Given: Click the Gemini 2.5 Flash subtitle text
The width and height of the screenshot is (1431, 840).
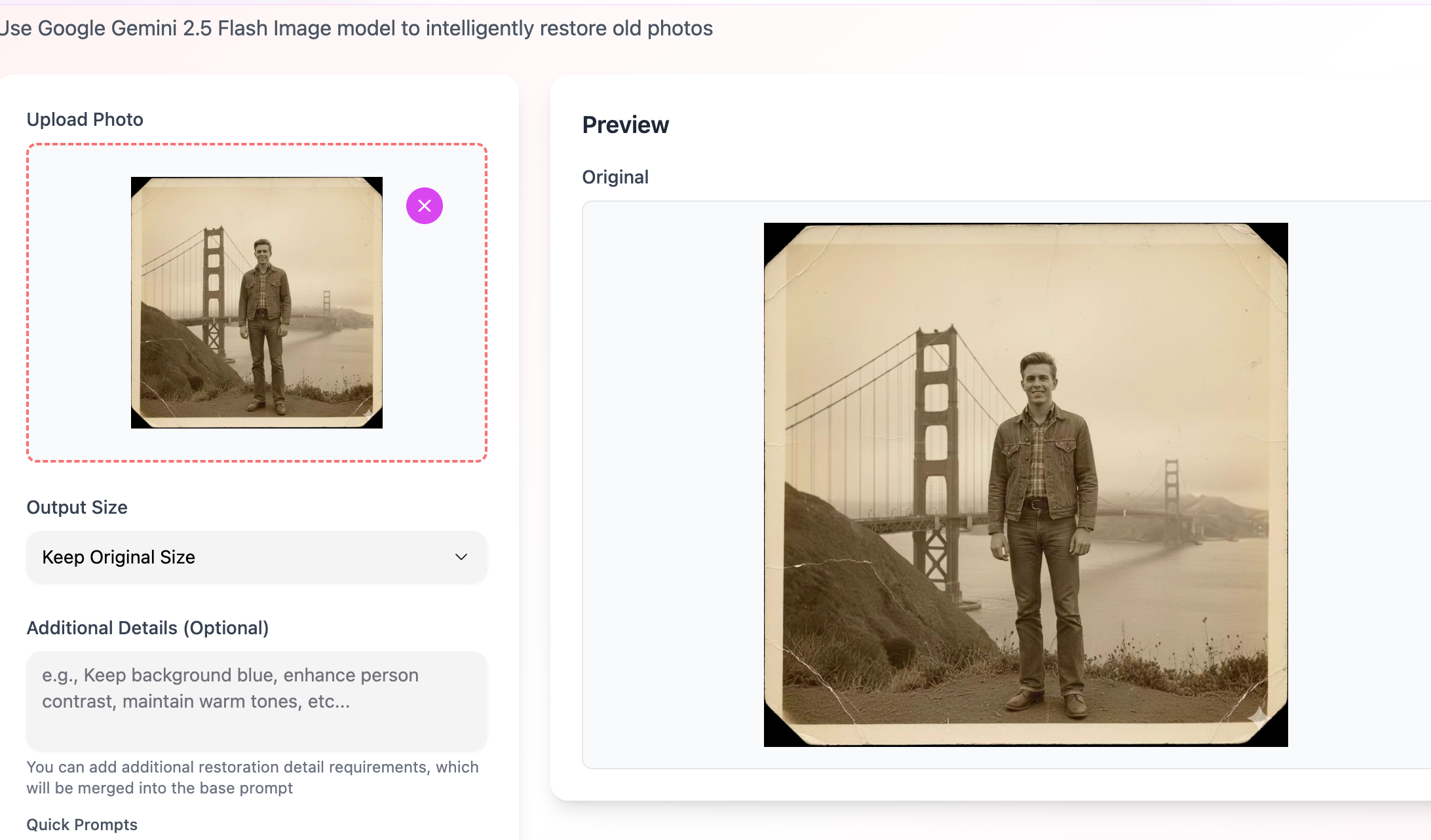Looking at the screenshot, I should pos(356,28).
